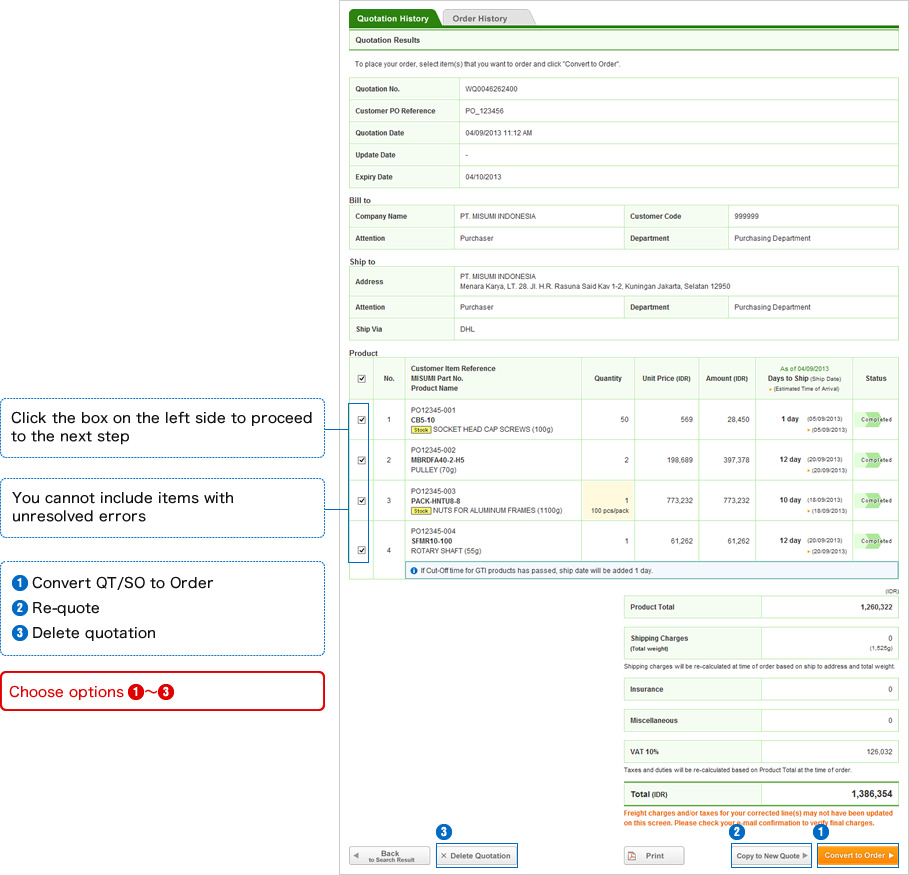Click the quantity 50 cell

608,420
